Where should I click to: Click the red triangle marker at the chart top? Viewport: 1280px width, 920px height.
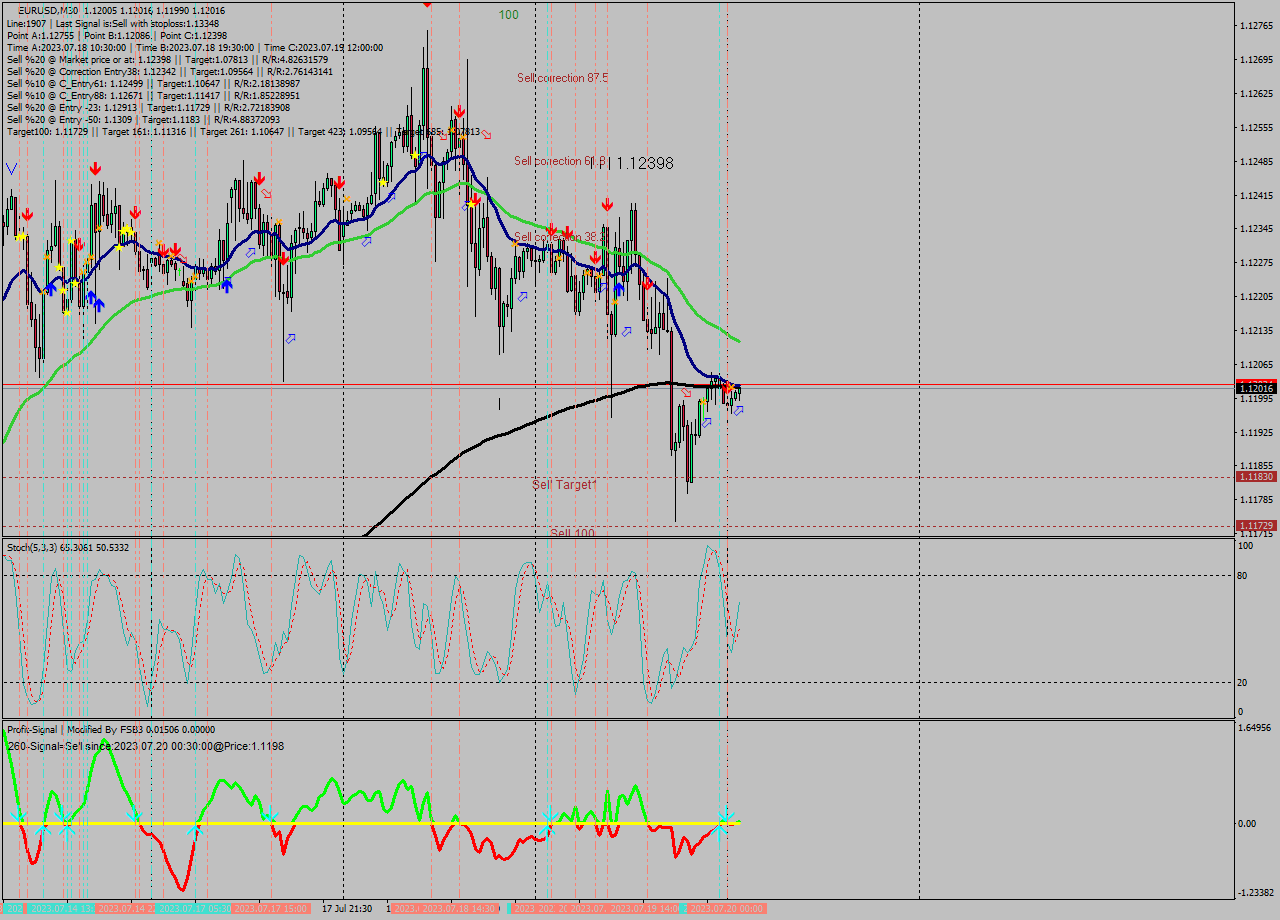[x=427, y=4]
